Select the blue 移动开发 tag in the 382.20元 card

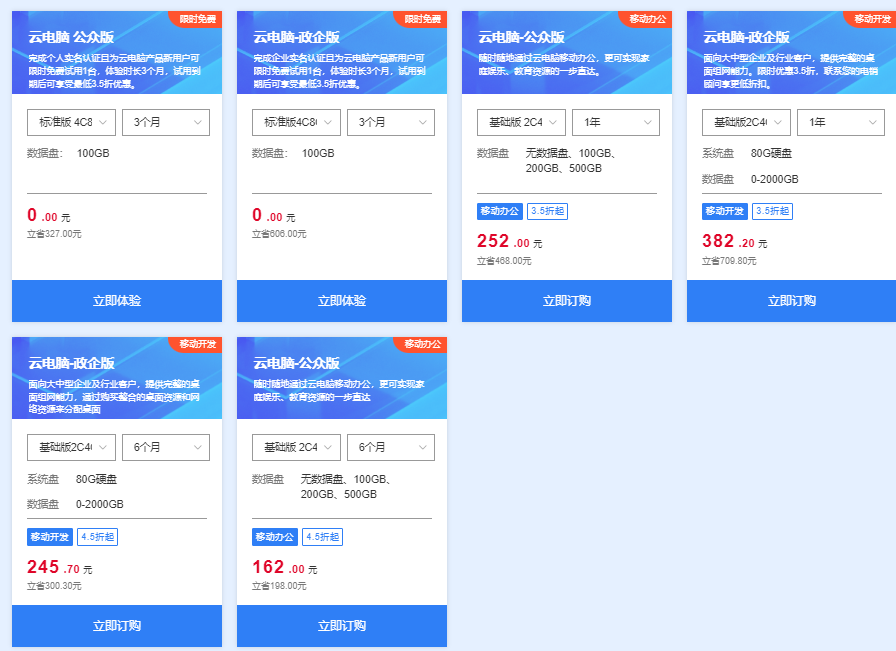(x=725, y=211)
